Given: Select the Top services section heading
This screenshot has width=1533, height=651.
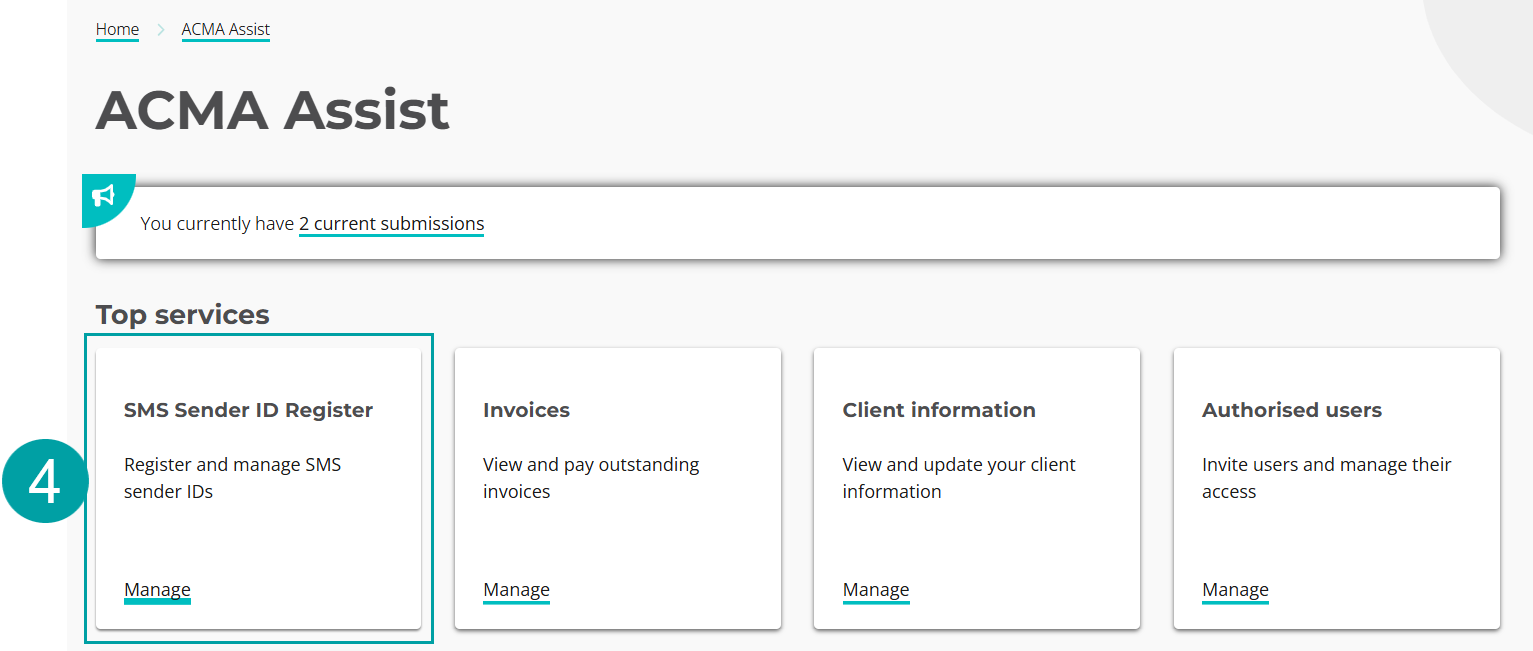Looking at the screenshot, I should pos(181,314).
